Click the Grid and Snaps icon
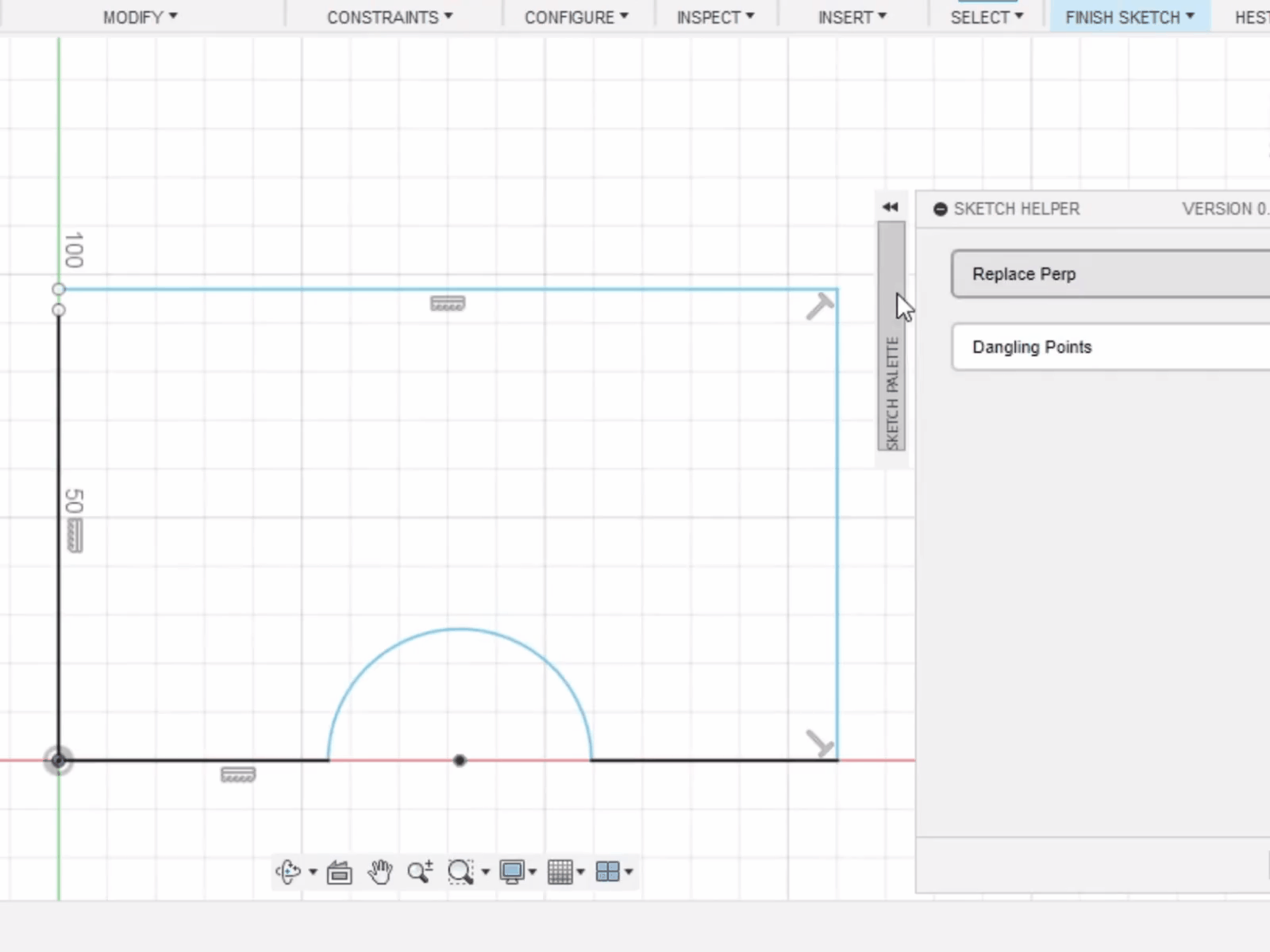 560,872
